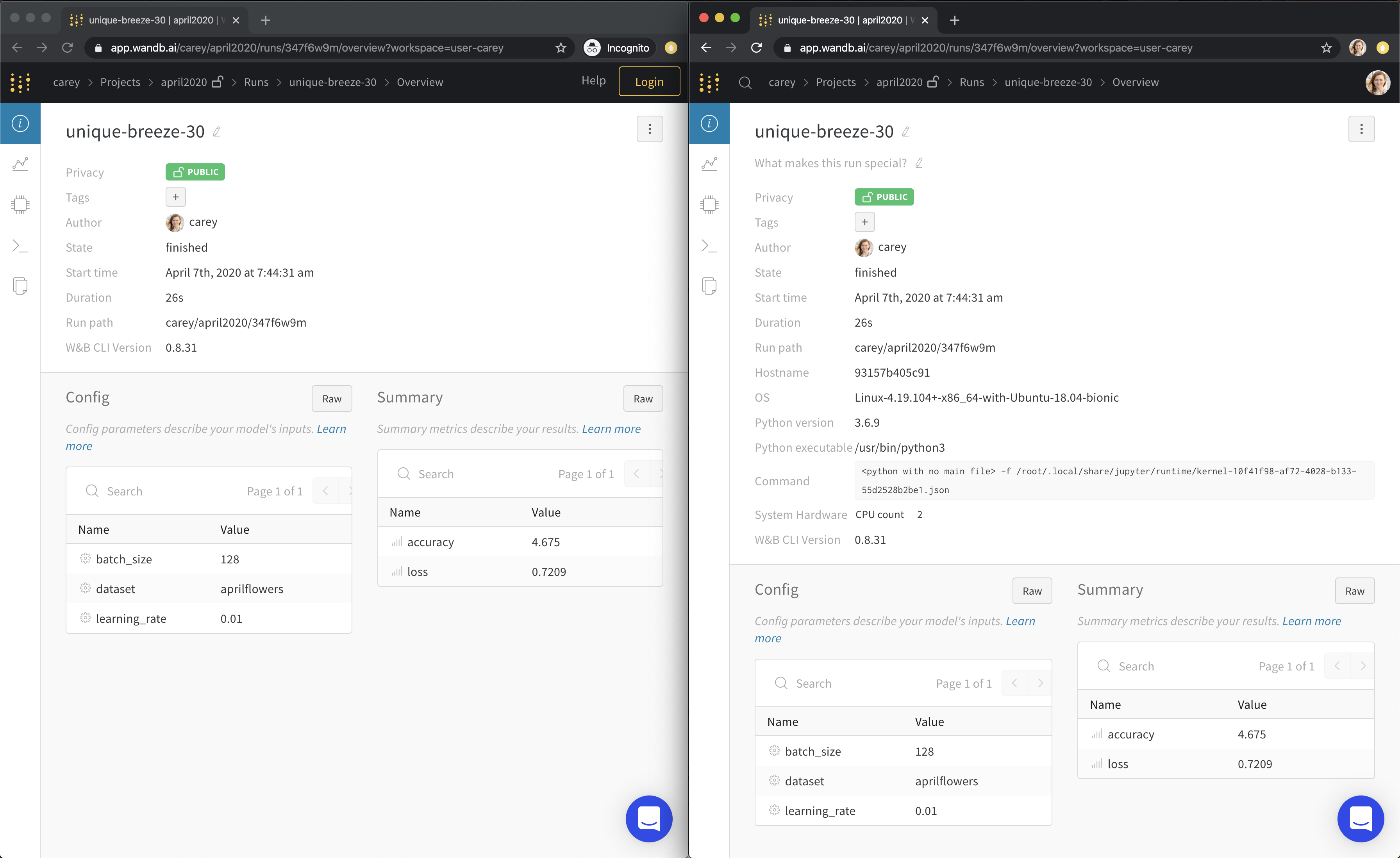
Task: Select Runs breadcrumb in left window
Action: point(256,82)
